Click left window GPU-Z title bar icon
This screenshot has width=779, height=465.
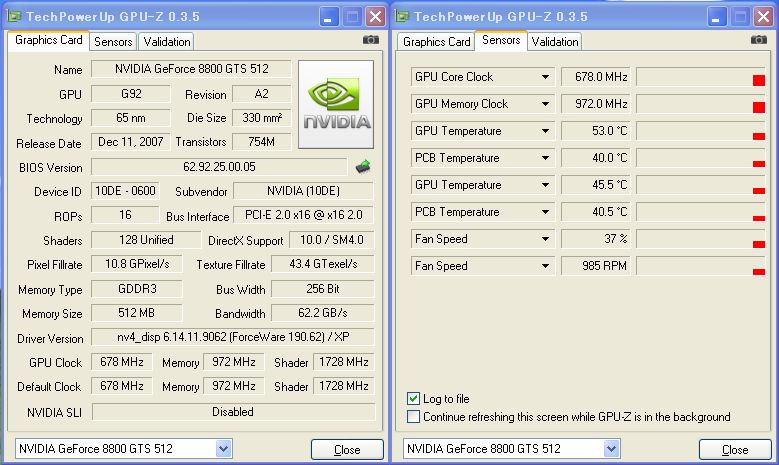click(x=14, y=16)
